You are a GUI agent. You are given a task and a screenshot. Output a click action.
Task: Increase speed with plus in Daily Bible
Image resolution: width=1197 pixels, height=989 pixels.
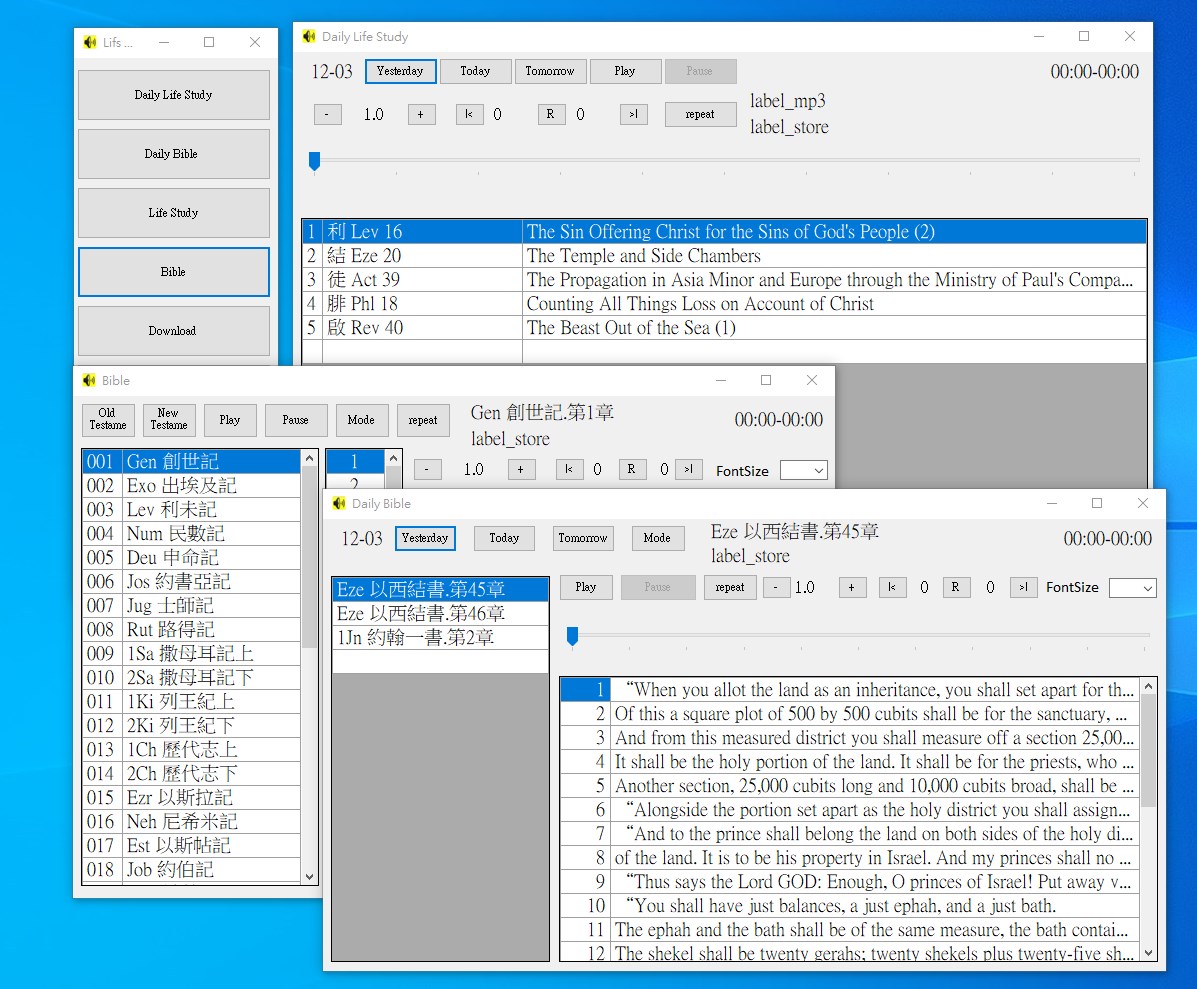(x=852, y=587)
